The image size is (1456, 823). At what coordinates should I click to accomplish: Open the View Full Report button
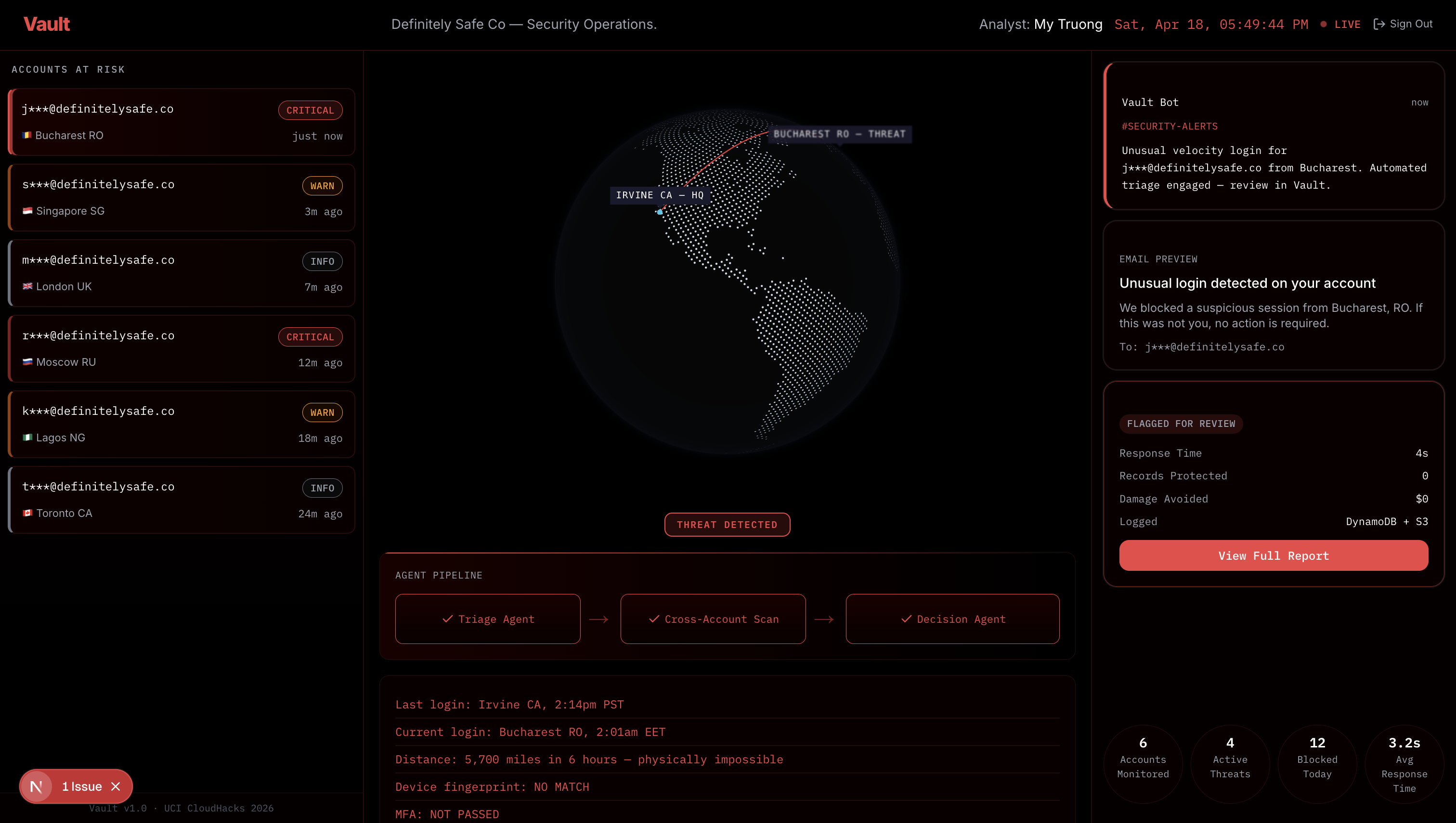pos(1273,555)
